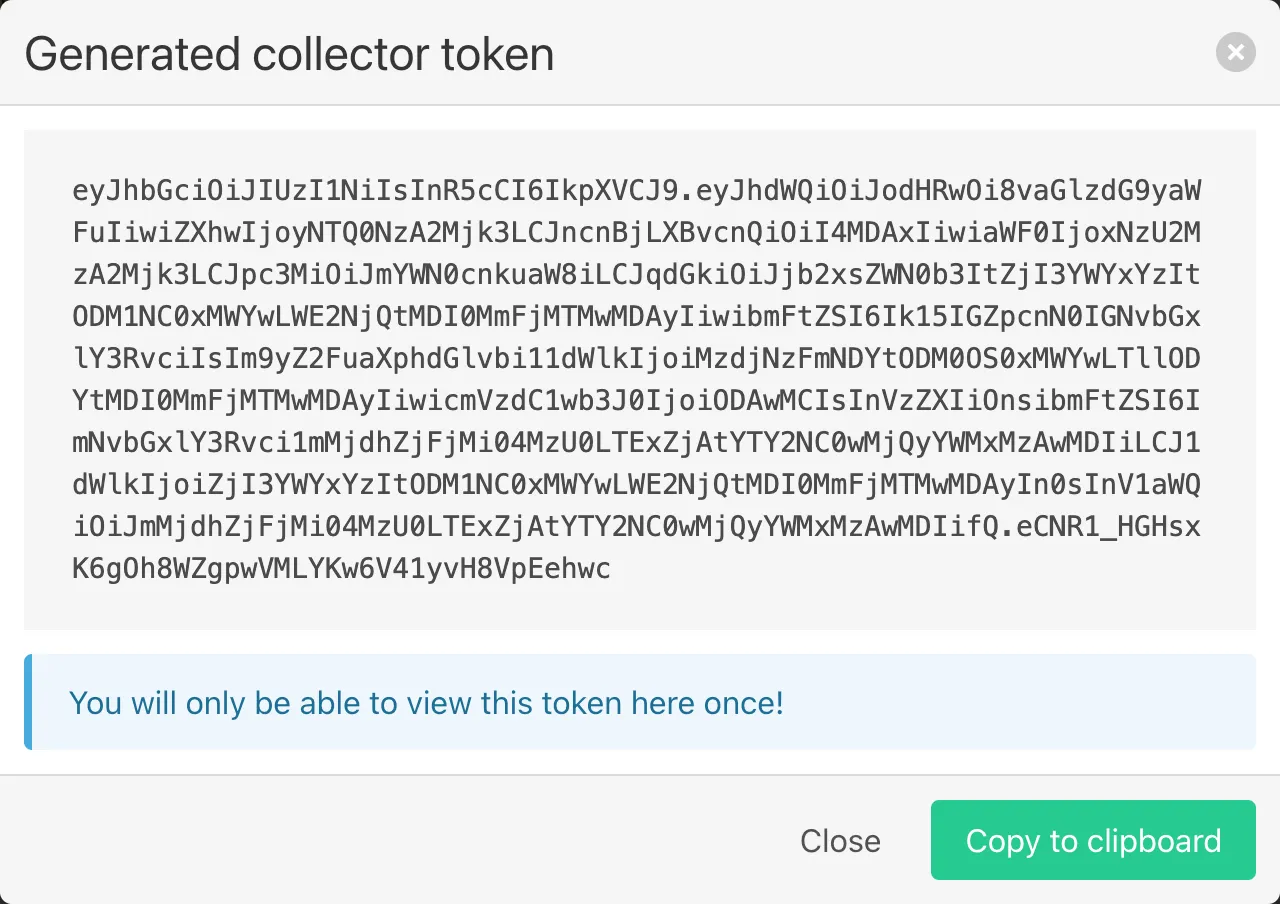The width and height of the screenshot is (1280, 904).
Task: Click token line starting with eyJhbGciOiJIUzI1NiIs
Action: tap(637, 191)
